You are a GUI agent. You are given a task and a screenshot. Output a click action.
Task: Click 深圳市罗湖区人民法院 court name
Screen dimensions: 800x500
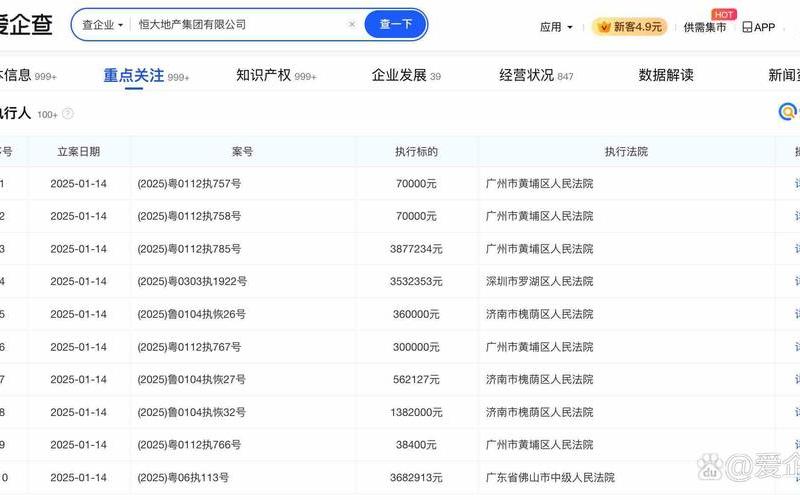coord(540,282)
